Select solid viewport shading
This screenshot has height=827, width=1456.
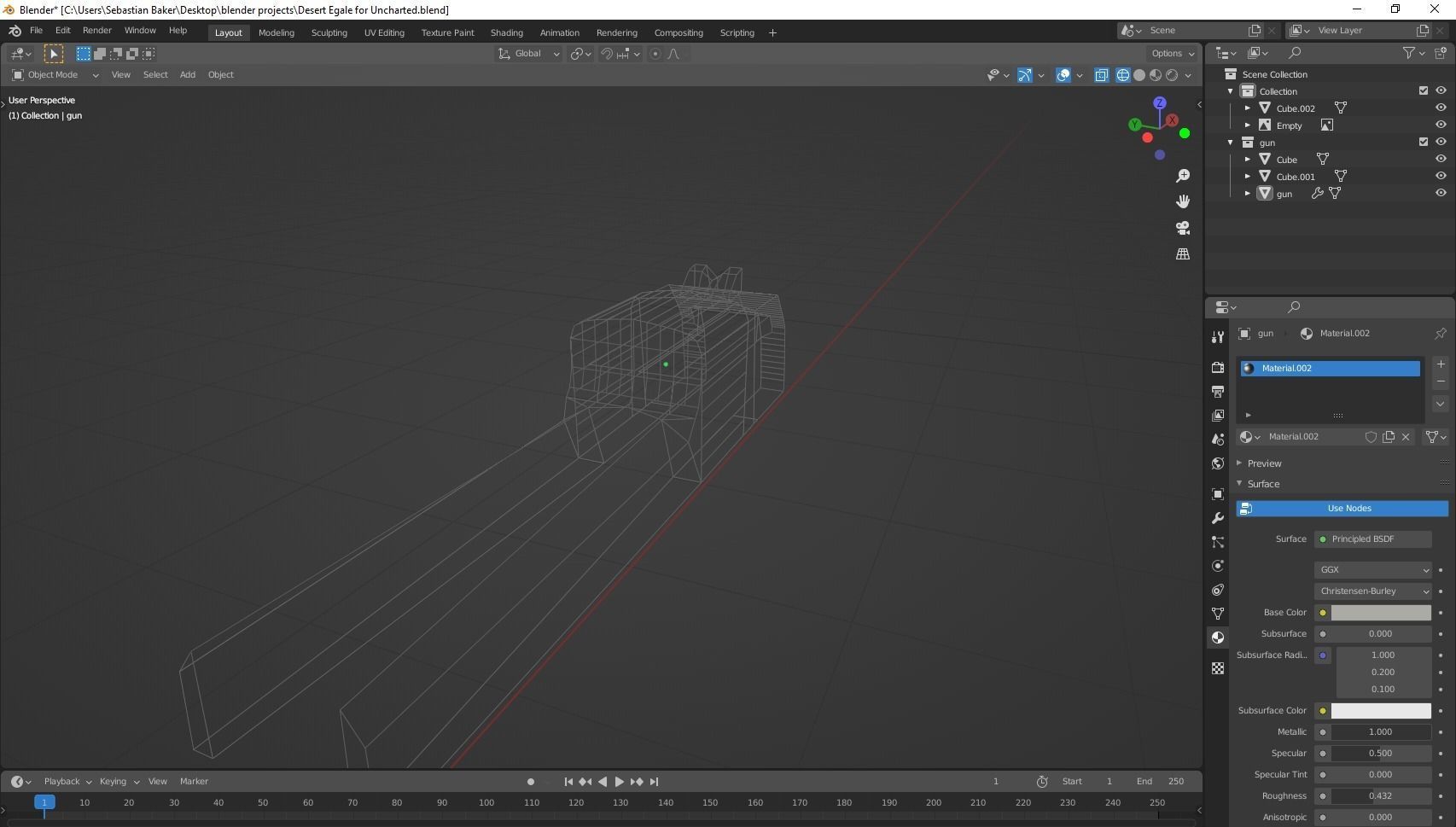click(x=1139, y=75)
